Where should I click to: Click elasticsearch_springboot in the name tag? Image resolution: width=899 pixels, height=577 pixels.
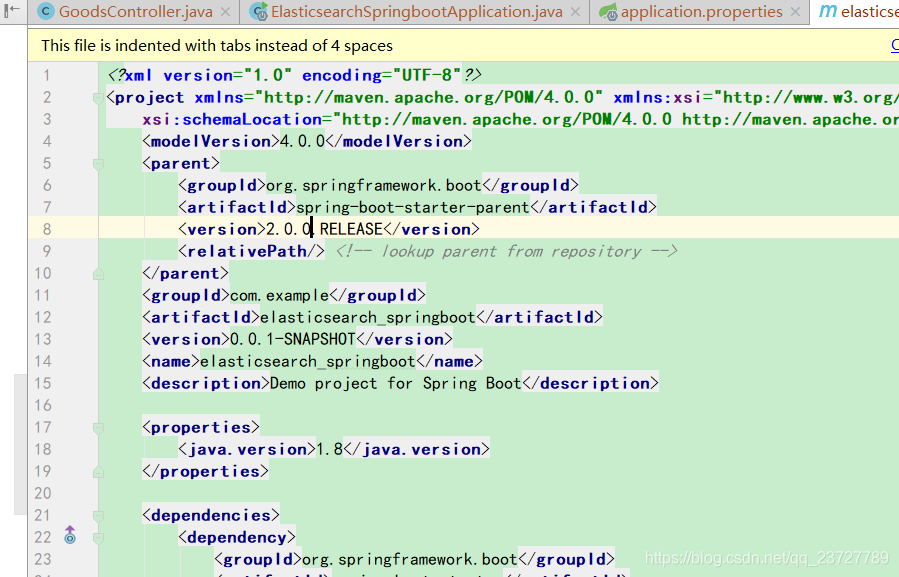pos(307,361)
